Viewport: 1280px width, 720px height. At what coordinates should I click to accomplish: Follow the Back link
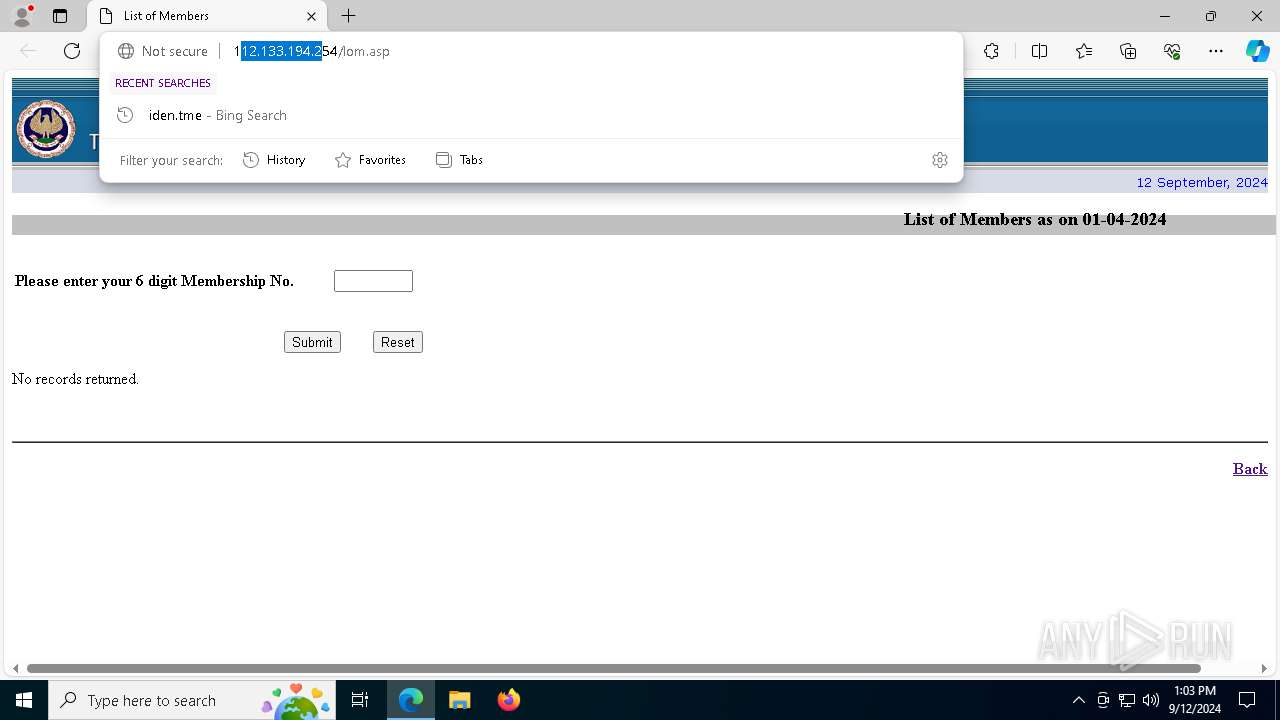(1250, 469)
